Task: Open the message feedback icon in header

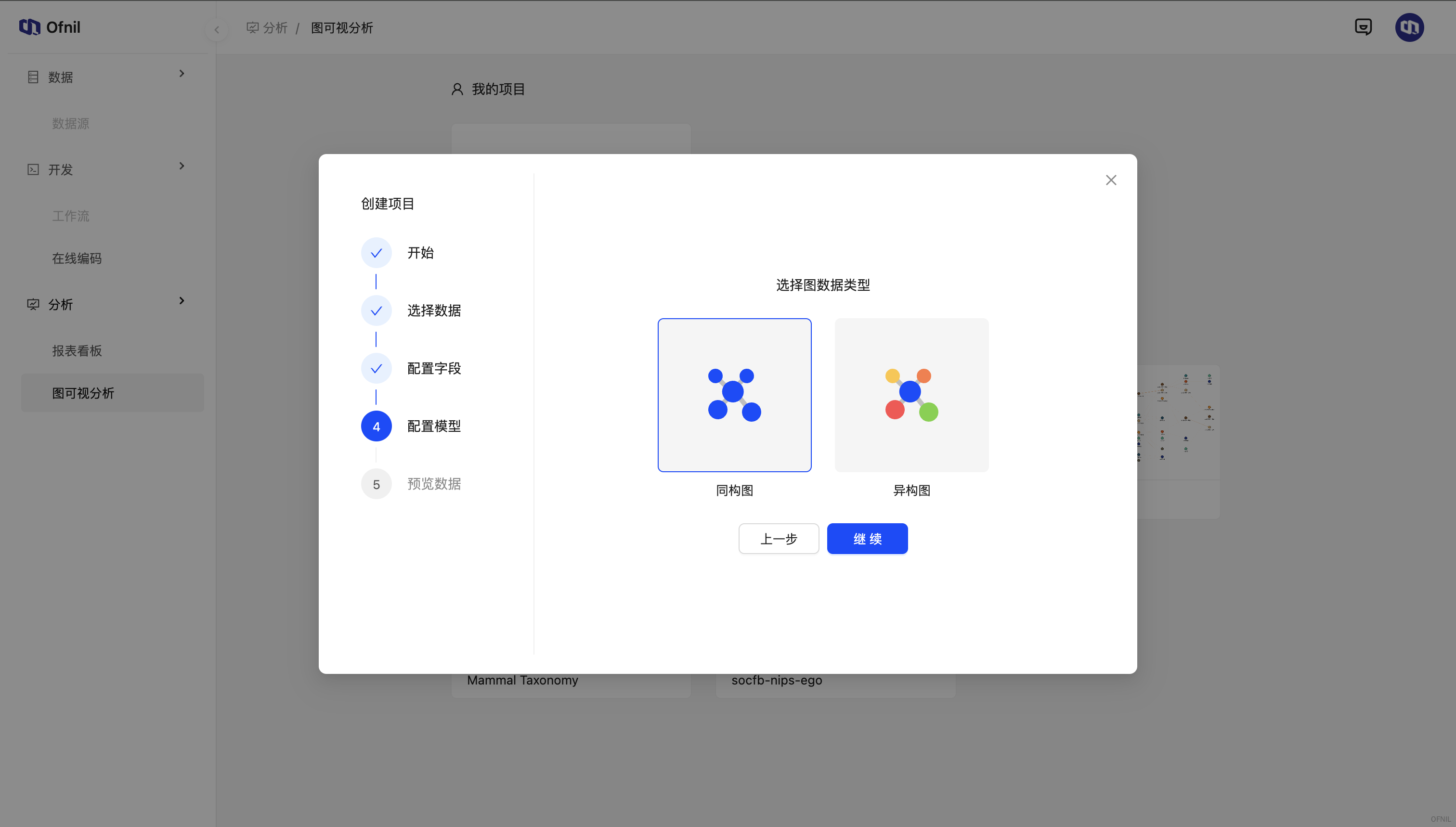Action: pyautogui.click(x=1363, y=26)
